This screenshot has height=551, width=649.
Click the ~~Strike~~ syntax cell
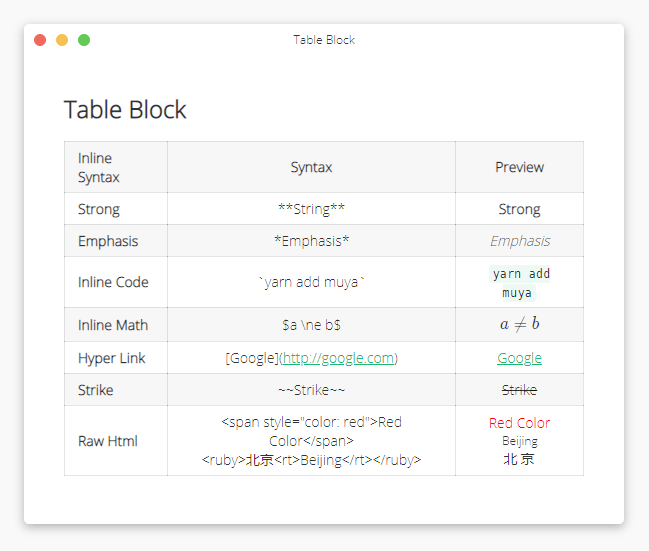point(311,390)
